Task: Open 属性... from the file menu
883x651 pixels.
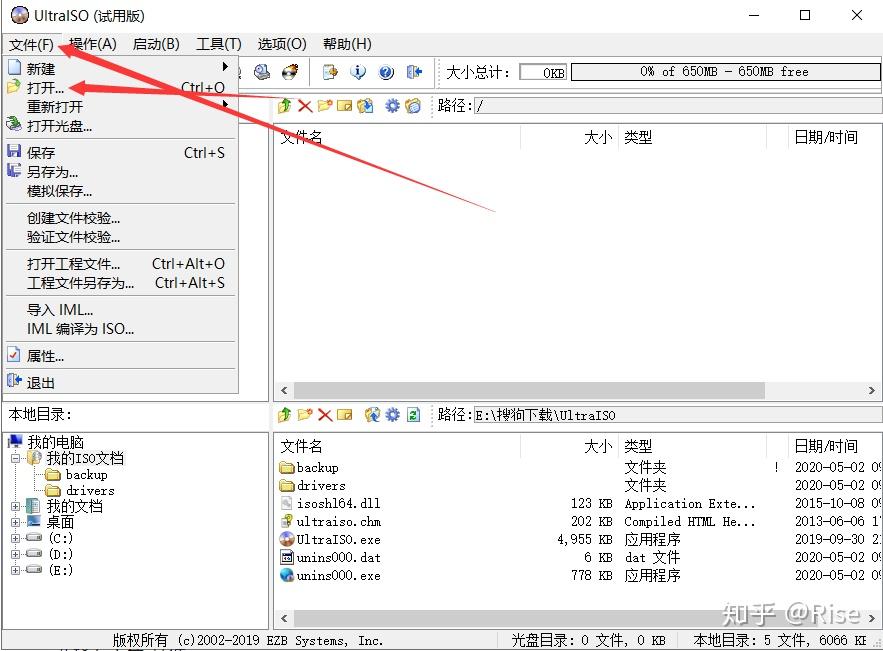Action: (120, 356)
